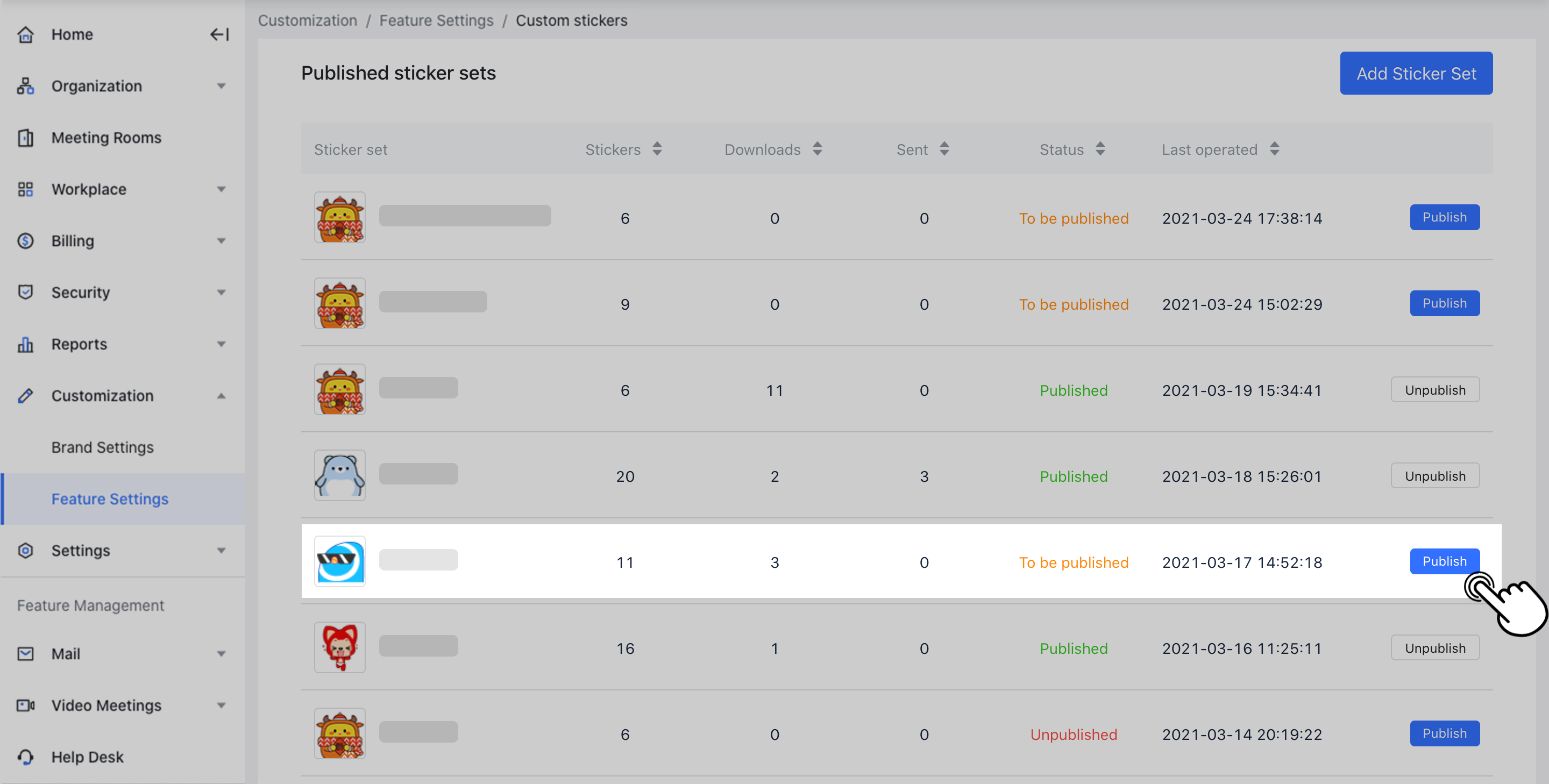
Task: Unpublish the sticker set with 20 stickers
Action: [x=1436, y=475]
